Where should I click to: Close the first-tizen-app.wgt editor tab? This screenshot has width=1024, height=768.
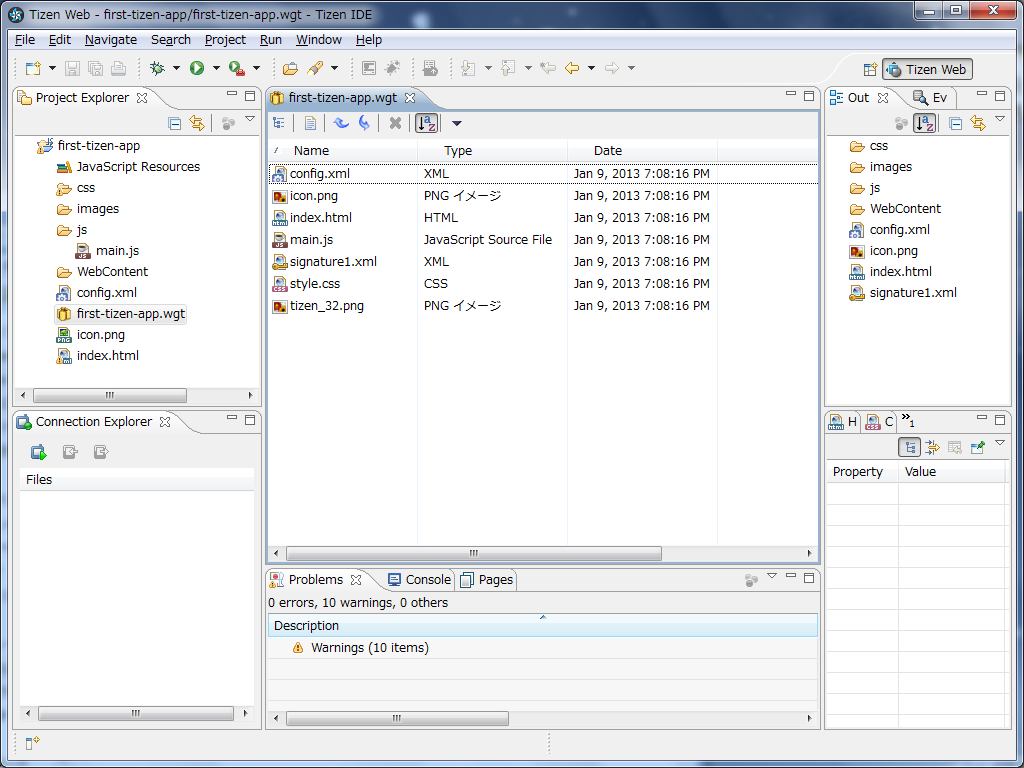pos(409,98)
